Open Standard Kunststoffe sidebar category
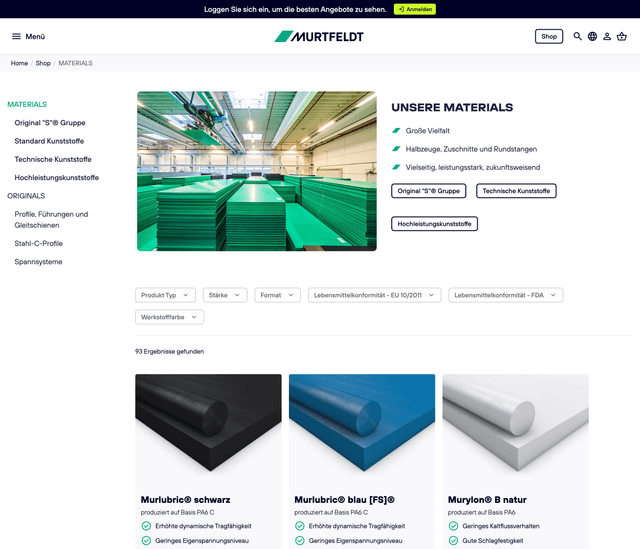Viewport: 640px width, 549px height. tap(49, 141)
